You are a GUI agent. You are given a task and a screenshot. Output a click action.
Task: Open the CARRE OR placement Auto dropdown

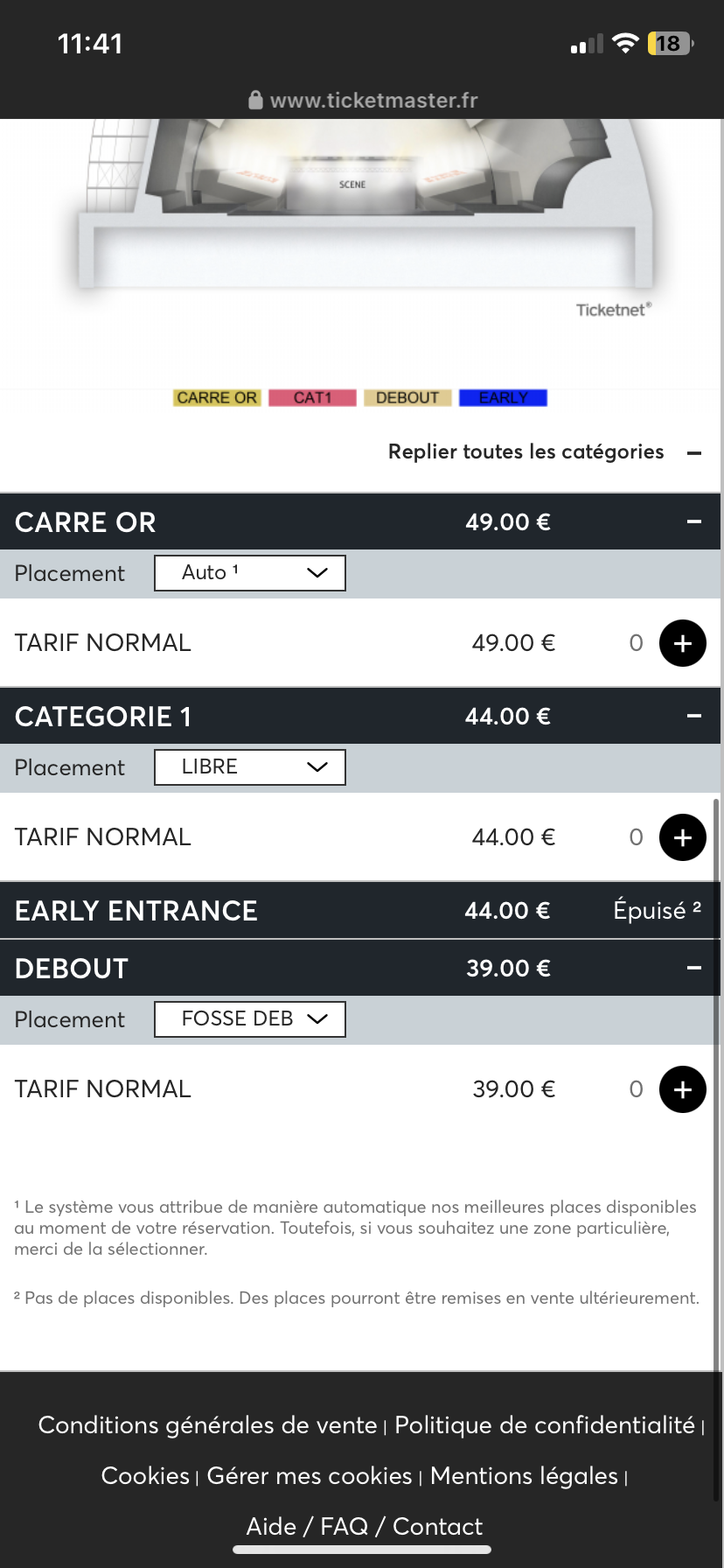pyautogui.click(x=250, y=573)
